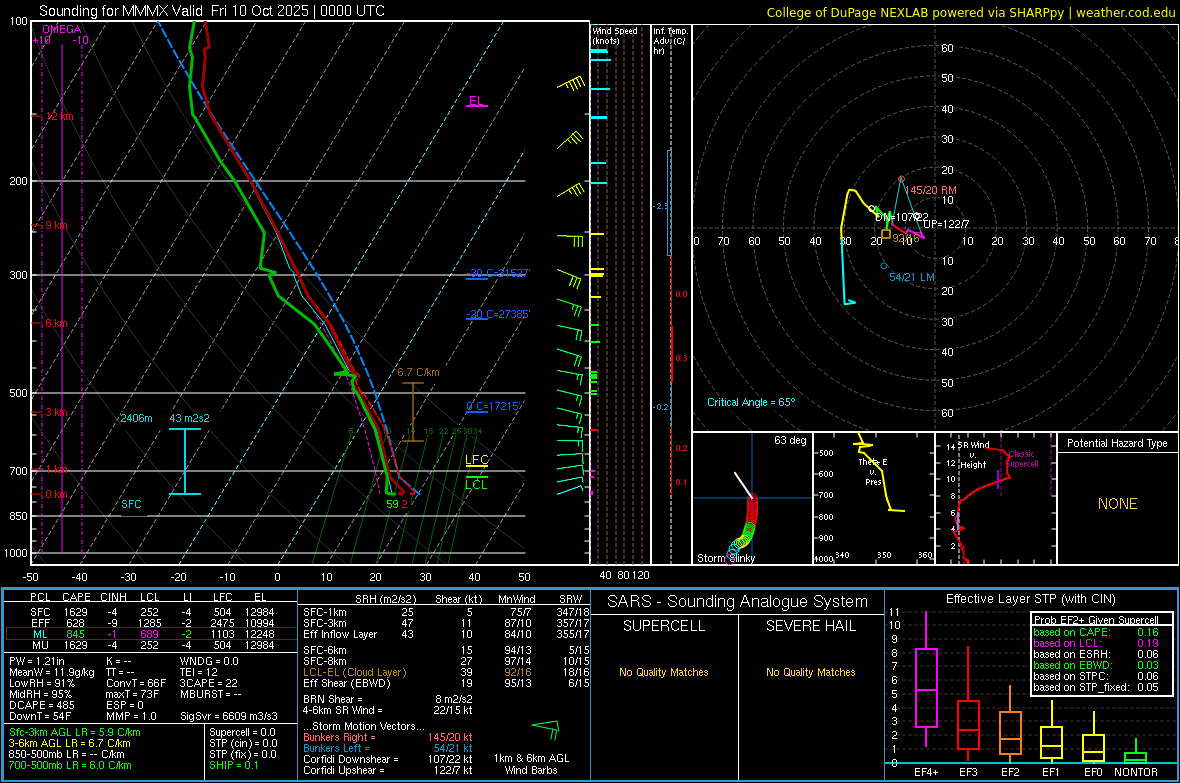
Task: Click the BRN Shear value line
Action: click(387, 699)
